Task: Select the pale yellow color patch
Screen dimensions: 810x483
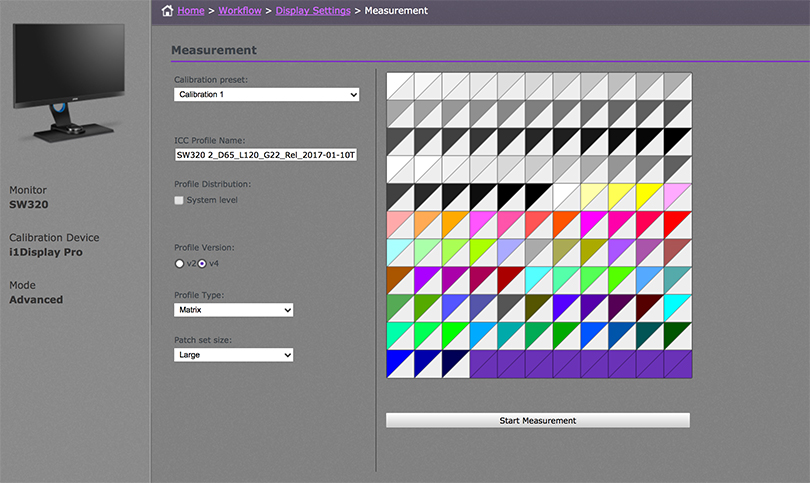Action: (594, 196)
